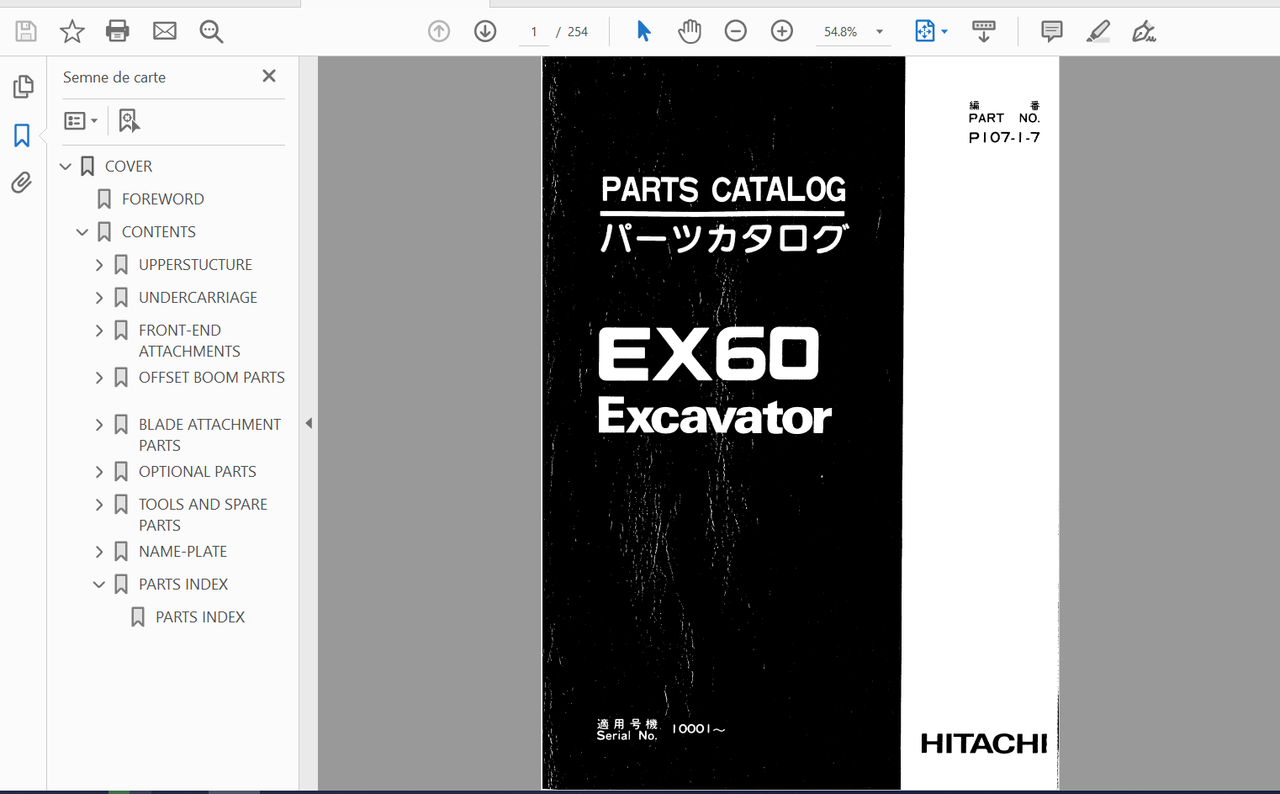Open the Sign document pen tool

(x=1144, y=31)
